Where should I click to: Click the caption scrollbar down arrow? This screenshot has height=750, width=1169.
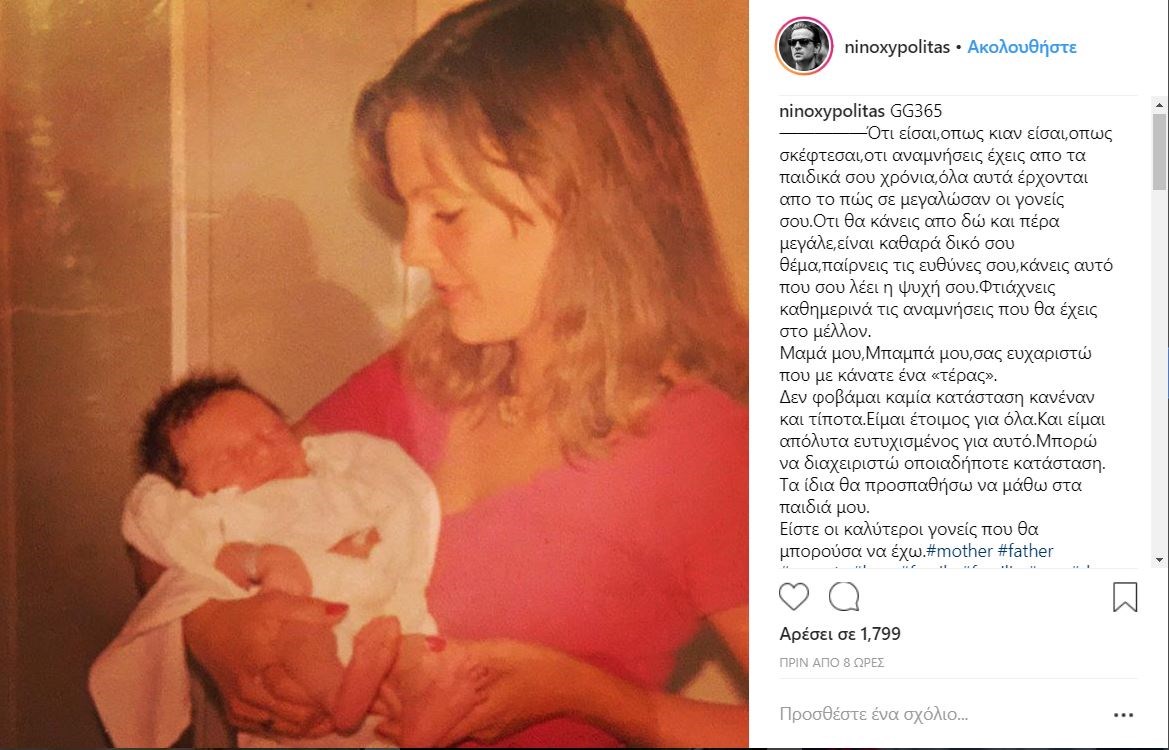coord(1159,560)
